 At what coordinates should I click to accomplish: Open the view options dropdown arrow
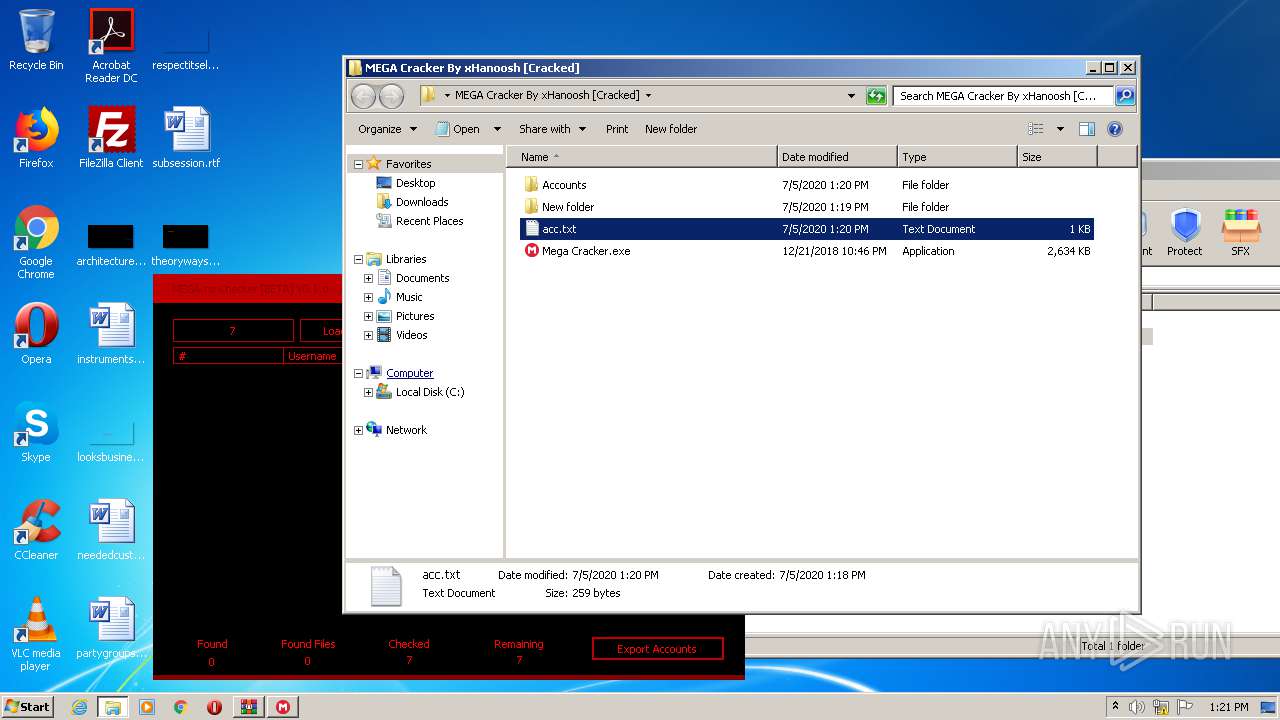tap(1060, 129)
